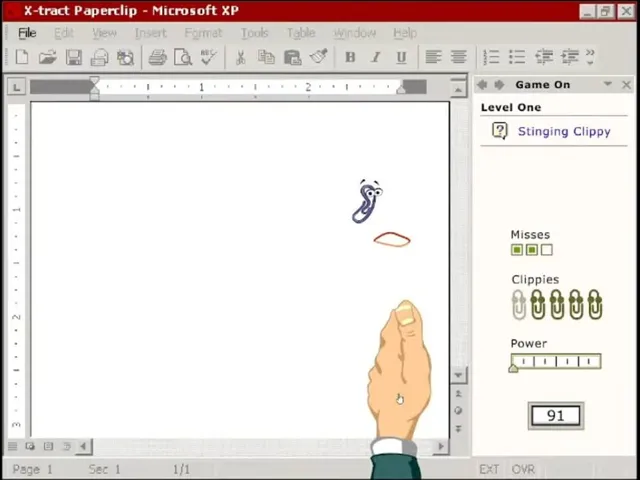Click the third empty Misses box
640x480 pixels.
[x=547, y=250]
